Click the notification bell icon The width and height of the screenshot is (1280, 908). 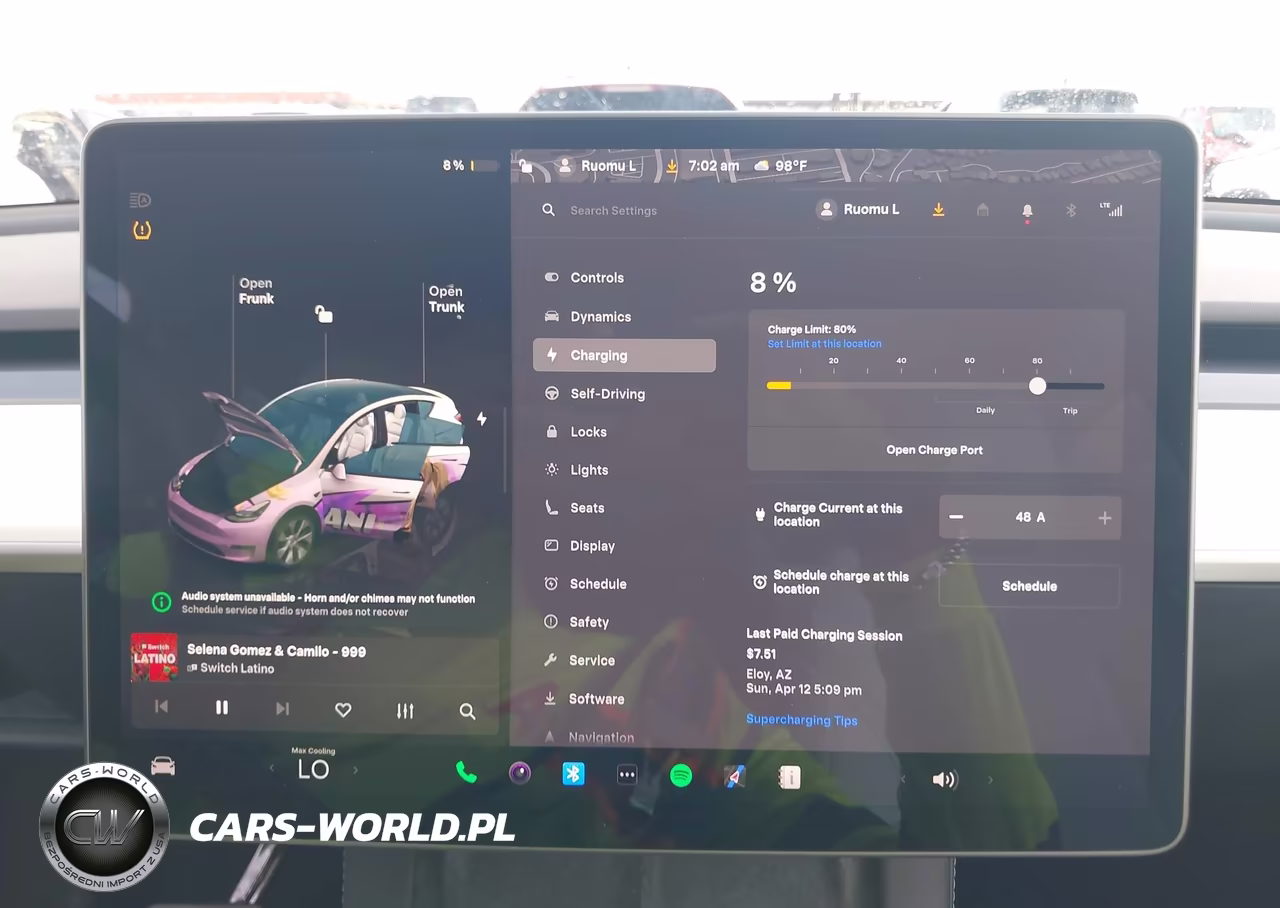(1027, 211)
